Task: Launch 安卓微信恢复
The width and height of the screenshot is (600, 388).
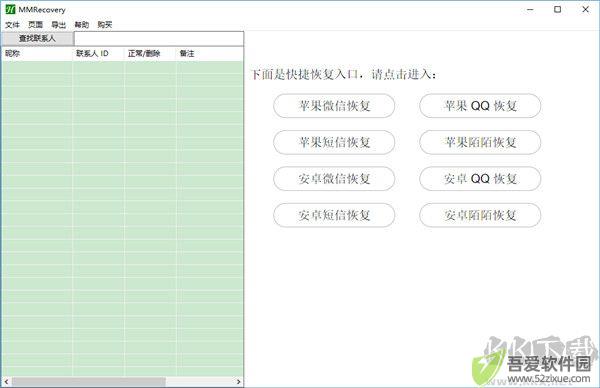Action: (334, 179)
